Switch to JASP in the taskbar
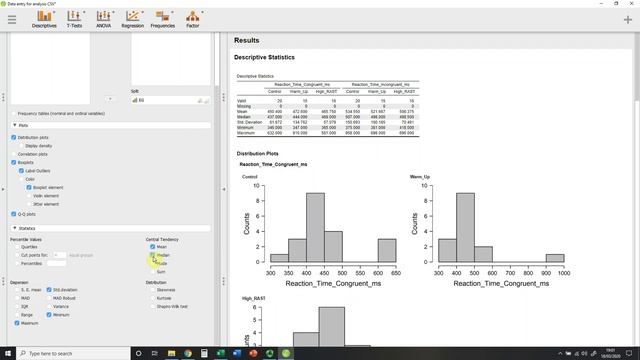Screen dimensions: 640x360 (x=286, y=353)
